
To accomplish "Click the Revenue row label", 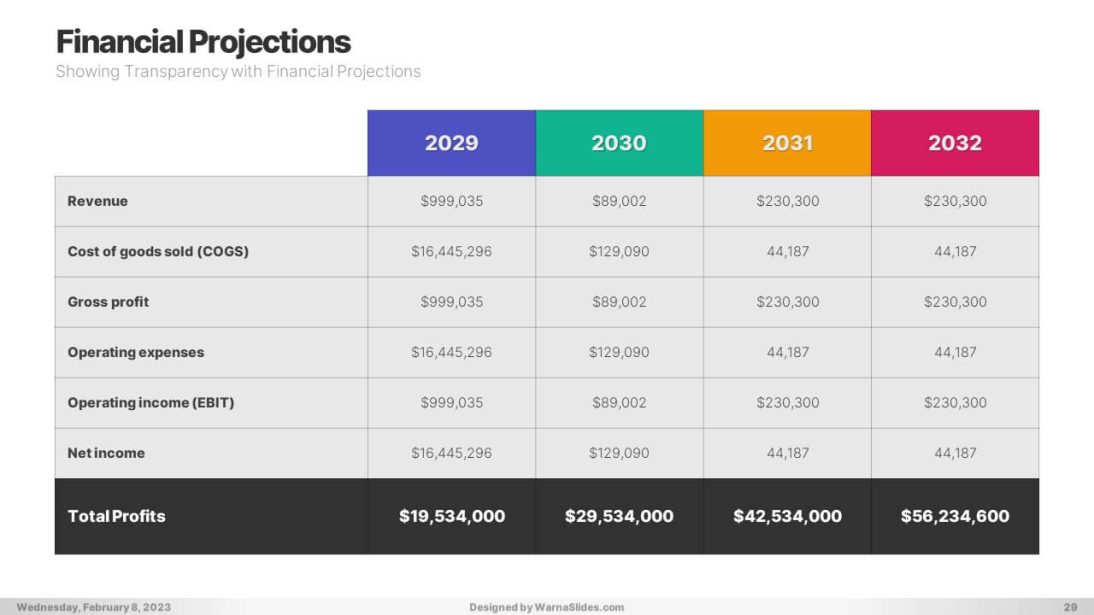I will [x=98, y=201].
